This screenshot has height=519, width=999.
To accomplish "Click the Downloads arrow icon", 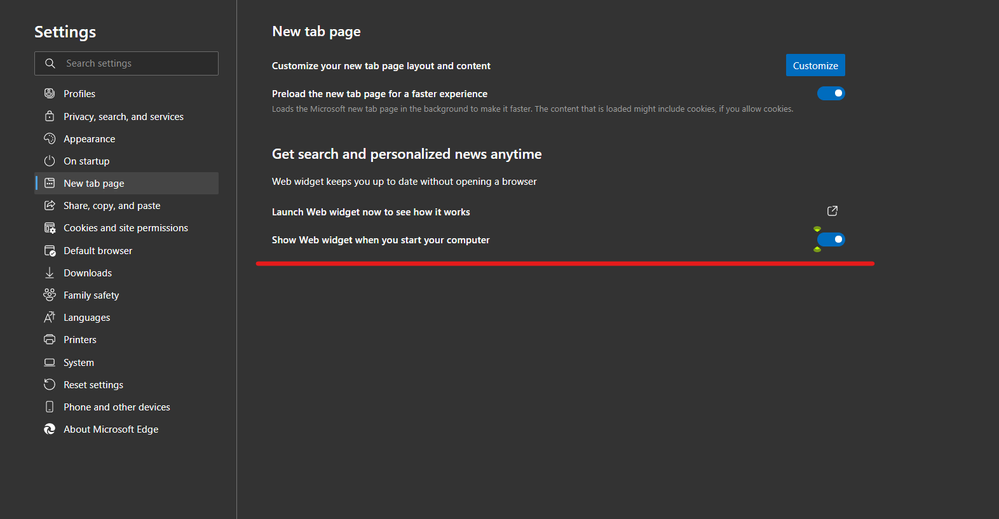I will (x=50, y=273).
